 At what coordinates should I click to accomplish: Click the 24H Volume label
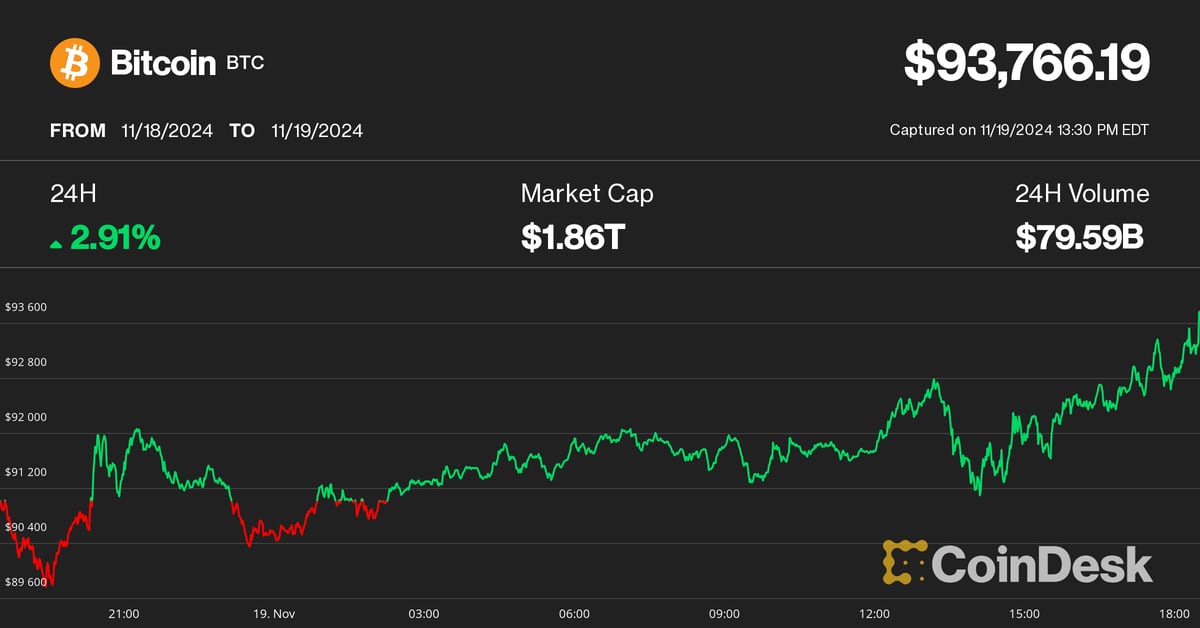[x=1082, y=194]
